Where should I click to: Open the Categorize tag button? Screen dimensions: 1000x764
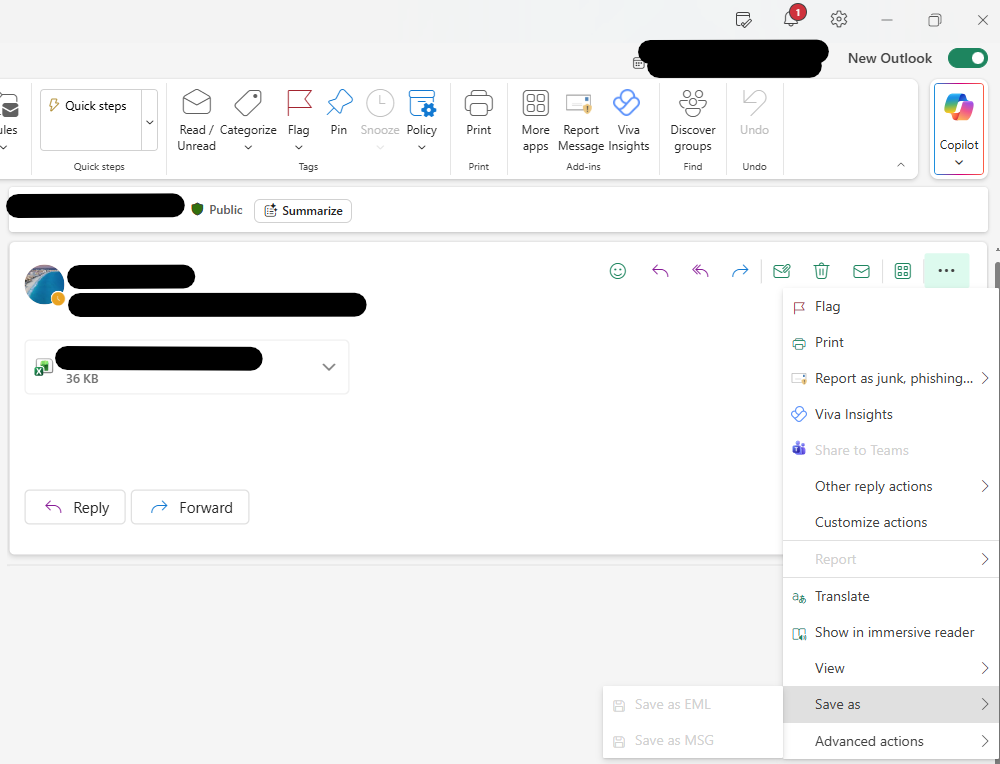248,102
